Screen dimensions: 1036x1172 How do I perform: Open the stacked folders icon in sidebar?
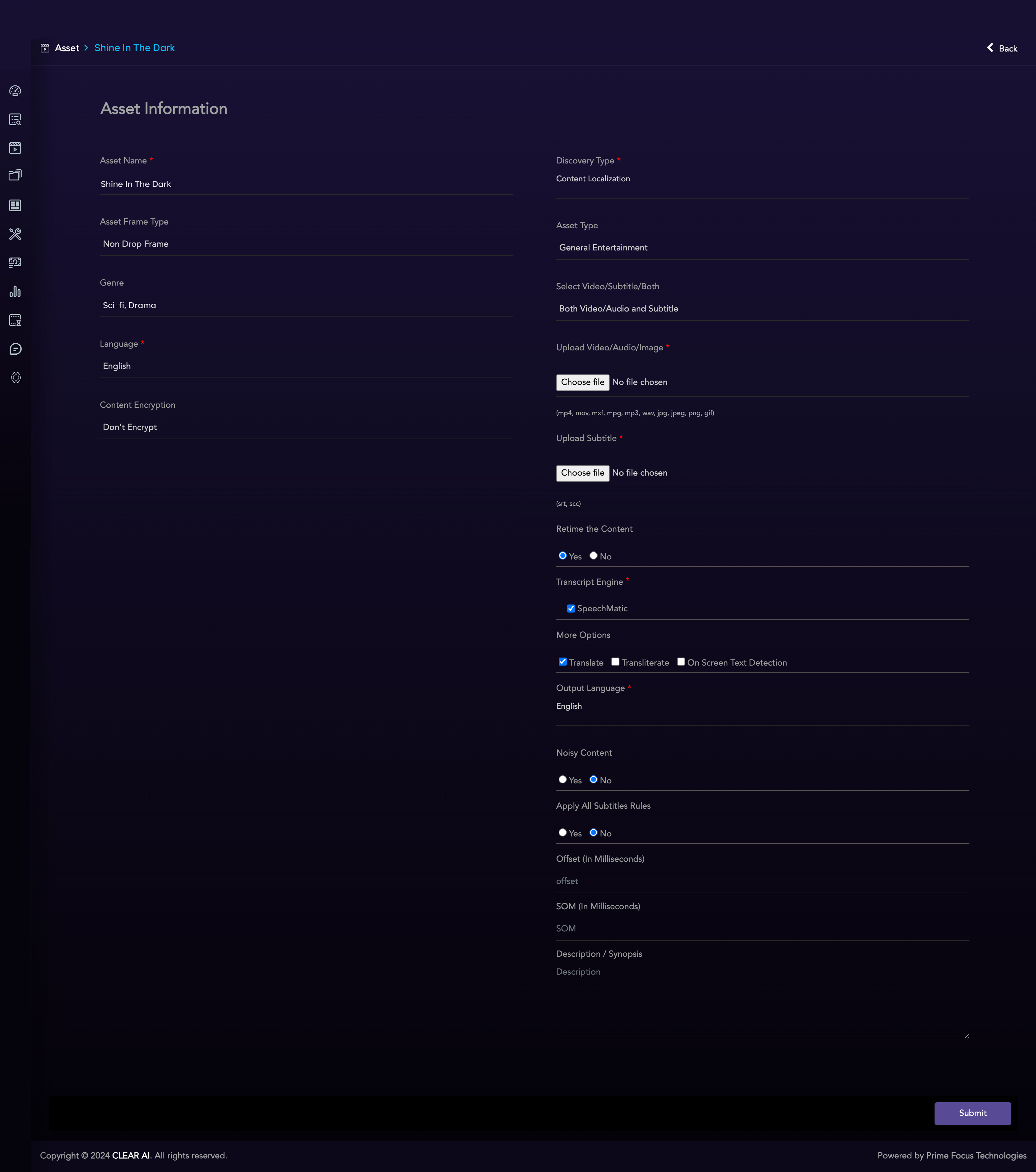click(15, 175)
